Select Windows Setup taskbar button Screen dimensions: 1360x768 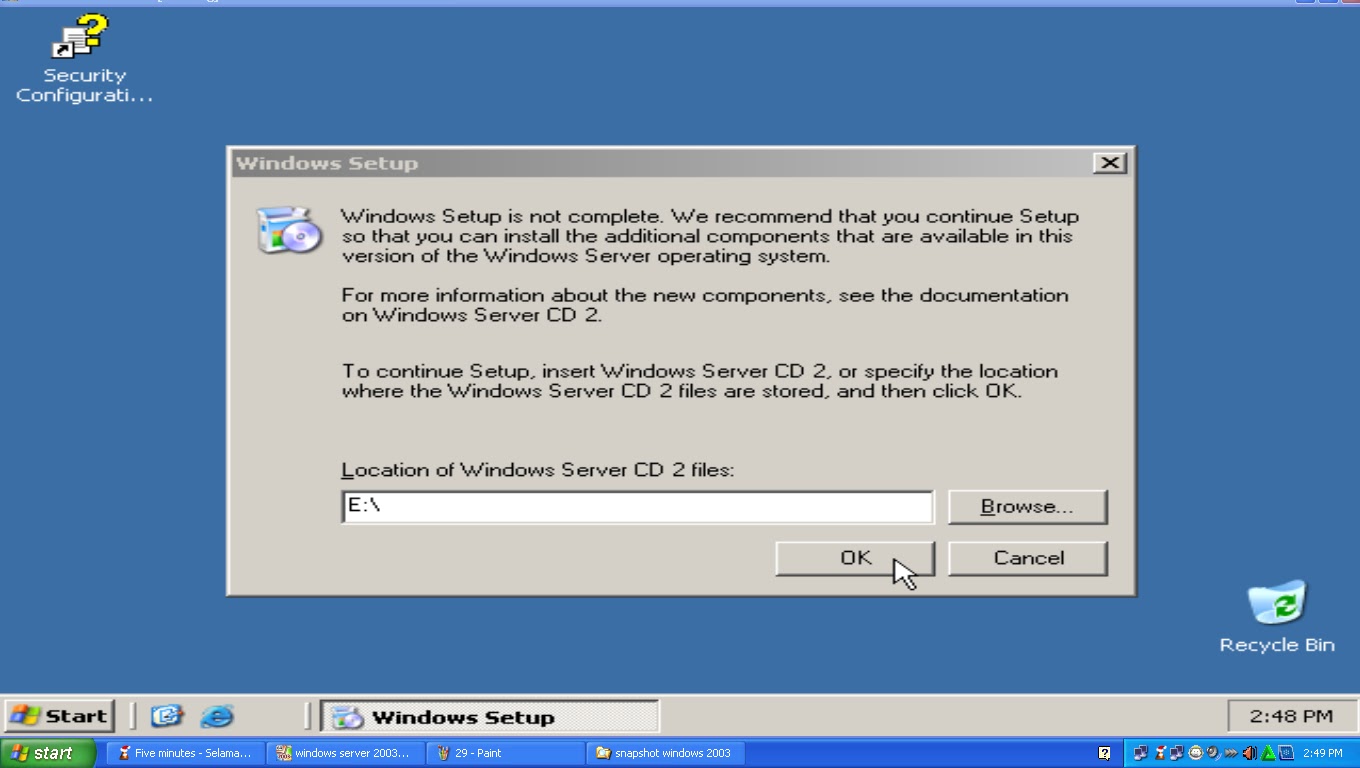click(x=489, y=717)
